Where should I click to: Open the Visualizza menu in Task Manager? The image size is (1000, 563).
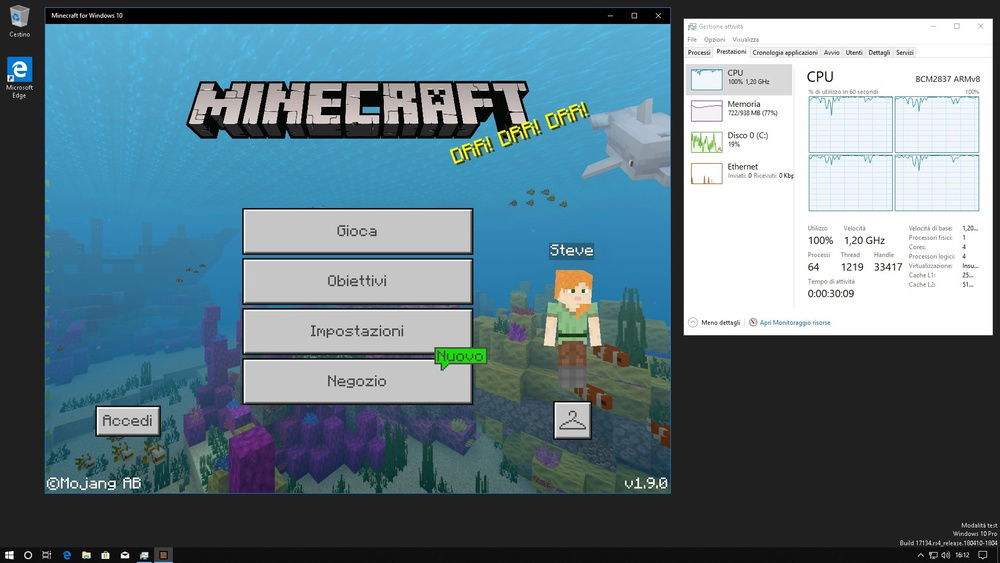pos(745,40)
